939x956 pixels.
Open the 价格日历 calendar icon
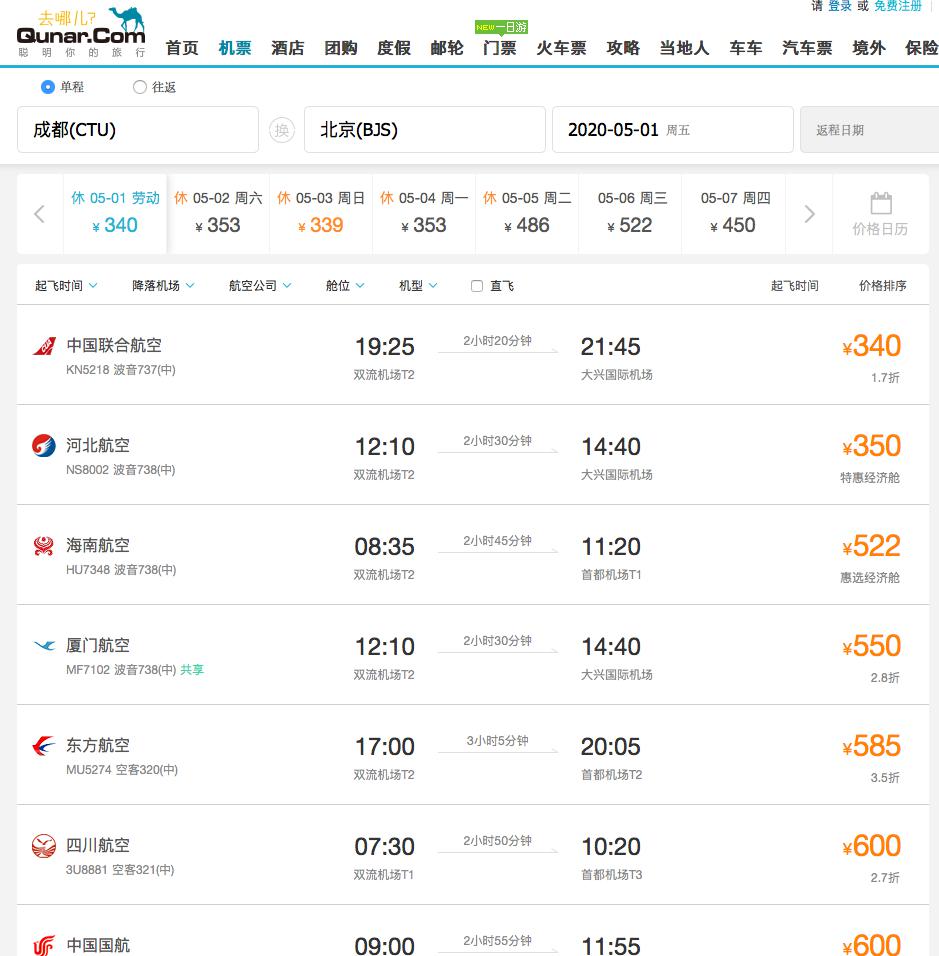pyautogui.click(x=881, y=204)
